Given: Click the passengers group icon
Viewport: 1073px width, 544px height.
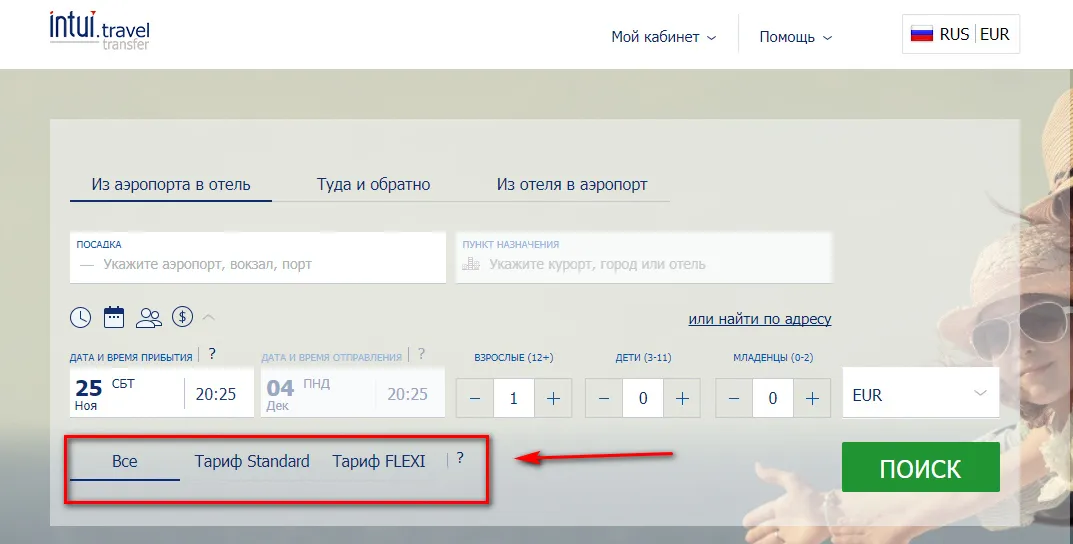Looking at the screenshot, I should coord(148,318).
